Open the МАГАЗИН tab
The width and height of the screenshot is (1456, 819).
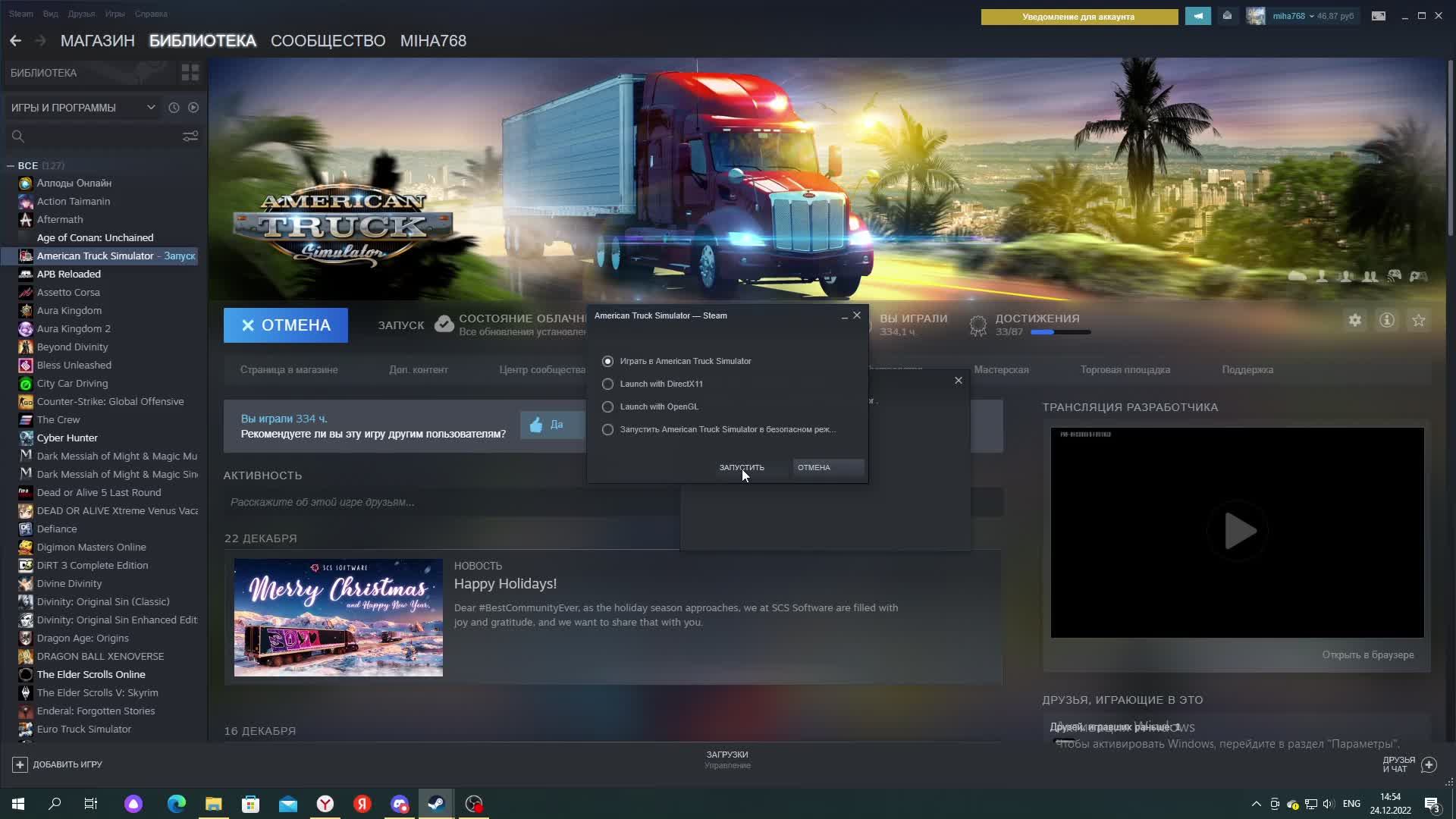97,41
